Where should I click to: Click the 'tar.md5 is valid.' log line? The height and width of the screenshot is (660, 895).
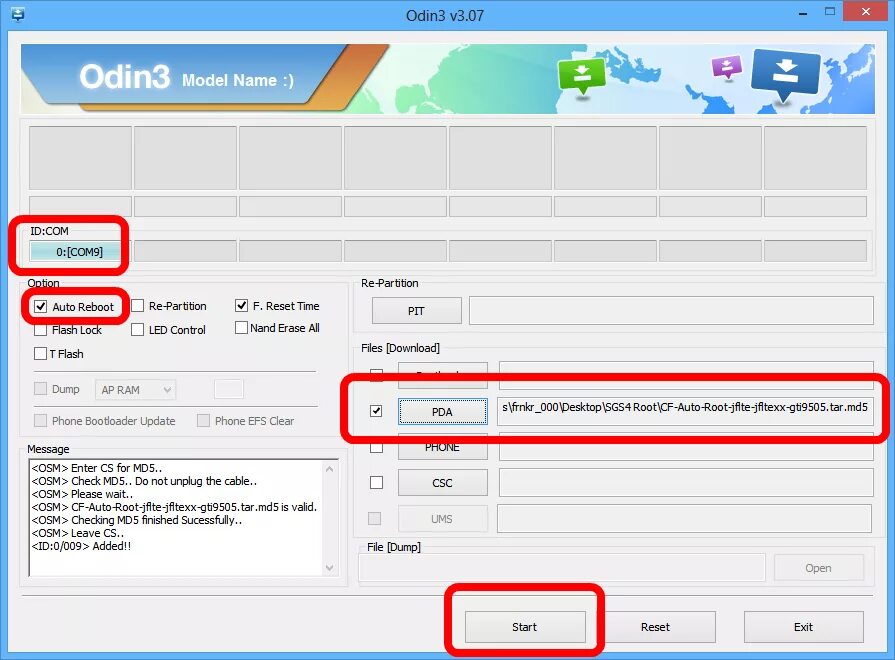click(174, 507)
